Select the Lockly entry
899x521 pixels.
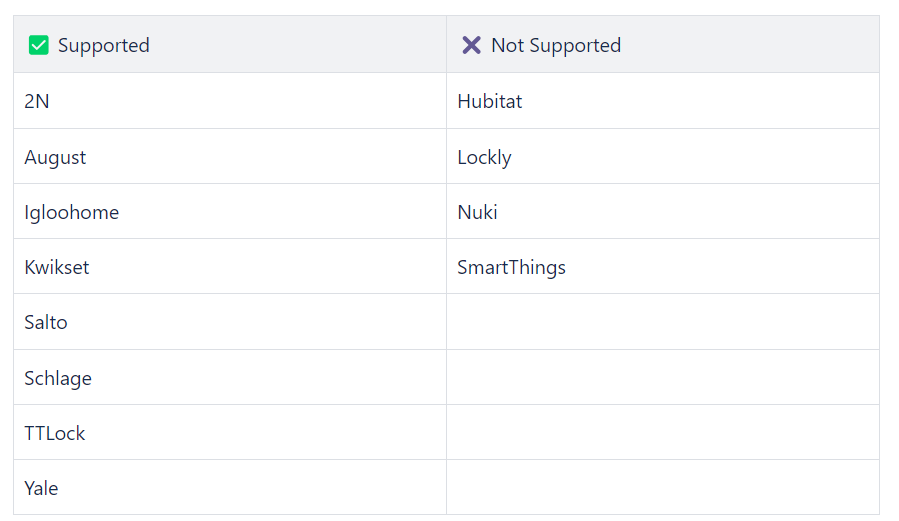[663, 156]
